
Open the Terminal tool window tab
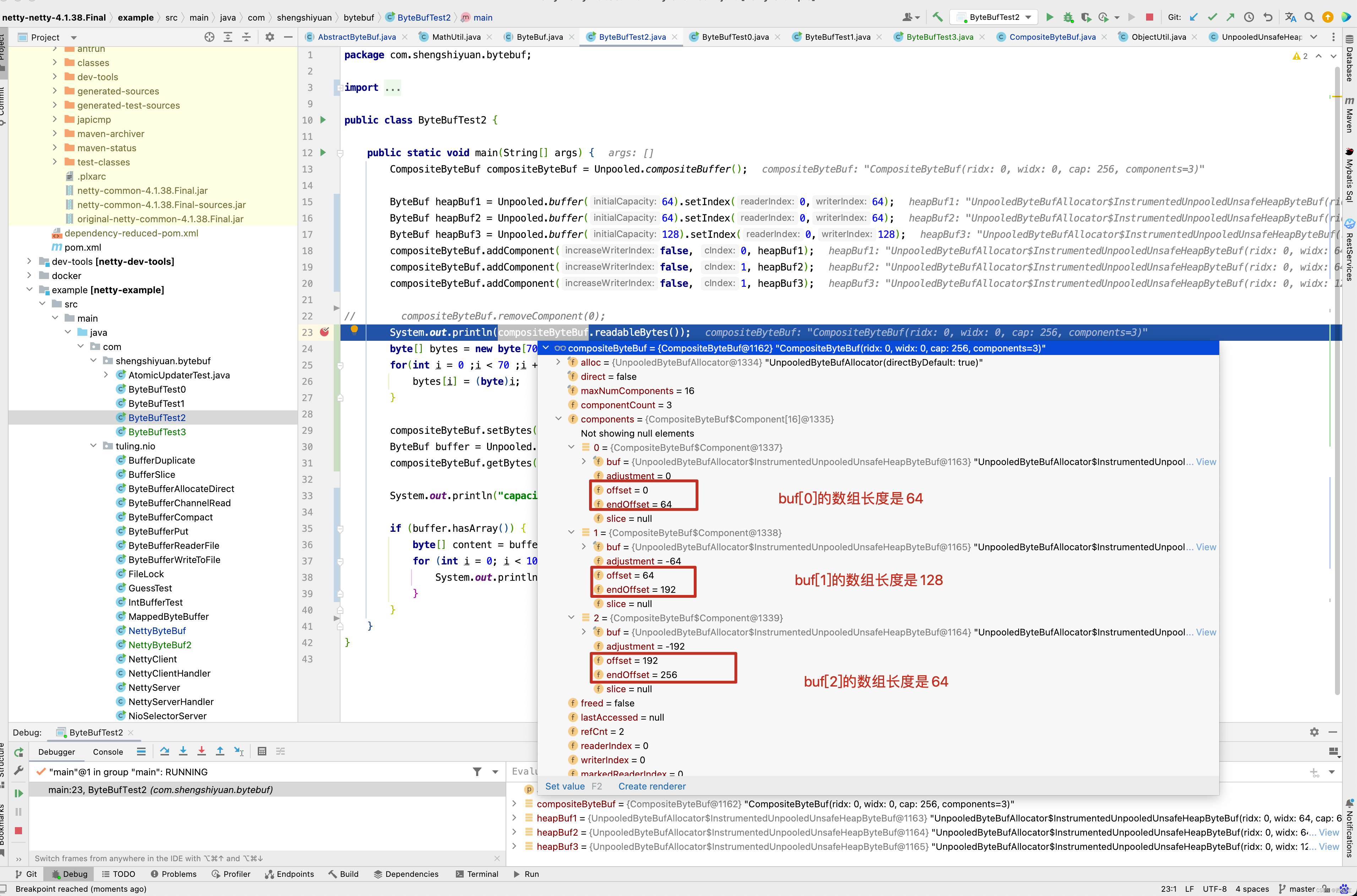coord(476,874)
